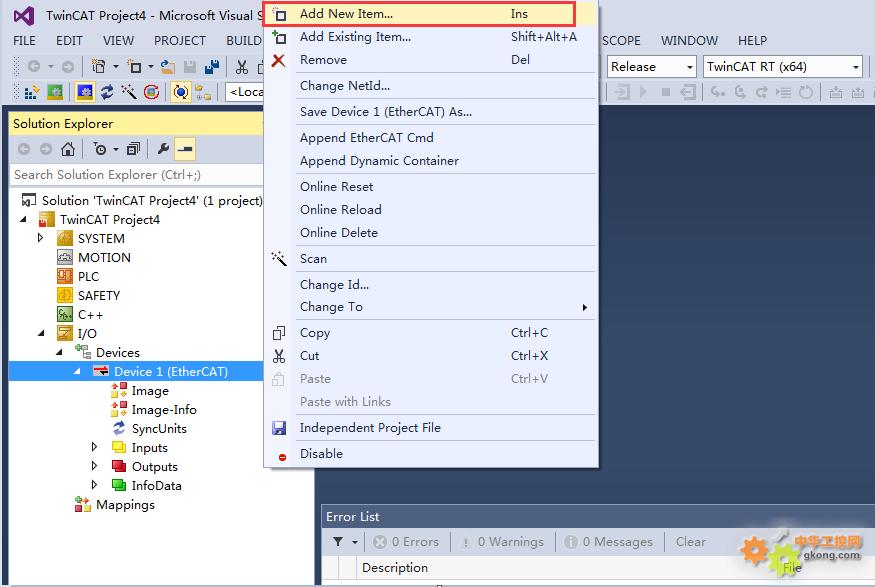Open the PROJECT menu
875x587 pixels.
(180, 41)
